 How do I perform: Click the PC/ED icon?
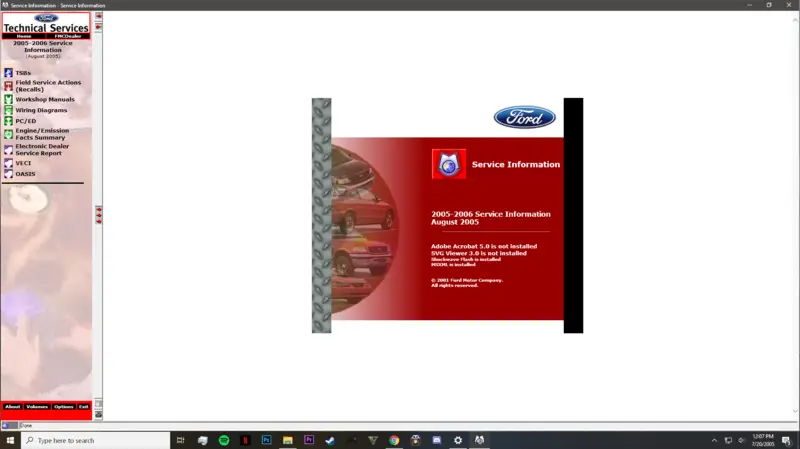[8, 121]
